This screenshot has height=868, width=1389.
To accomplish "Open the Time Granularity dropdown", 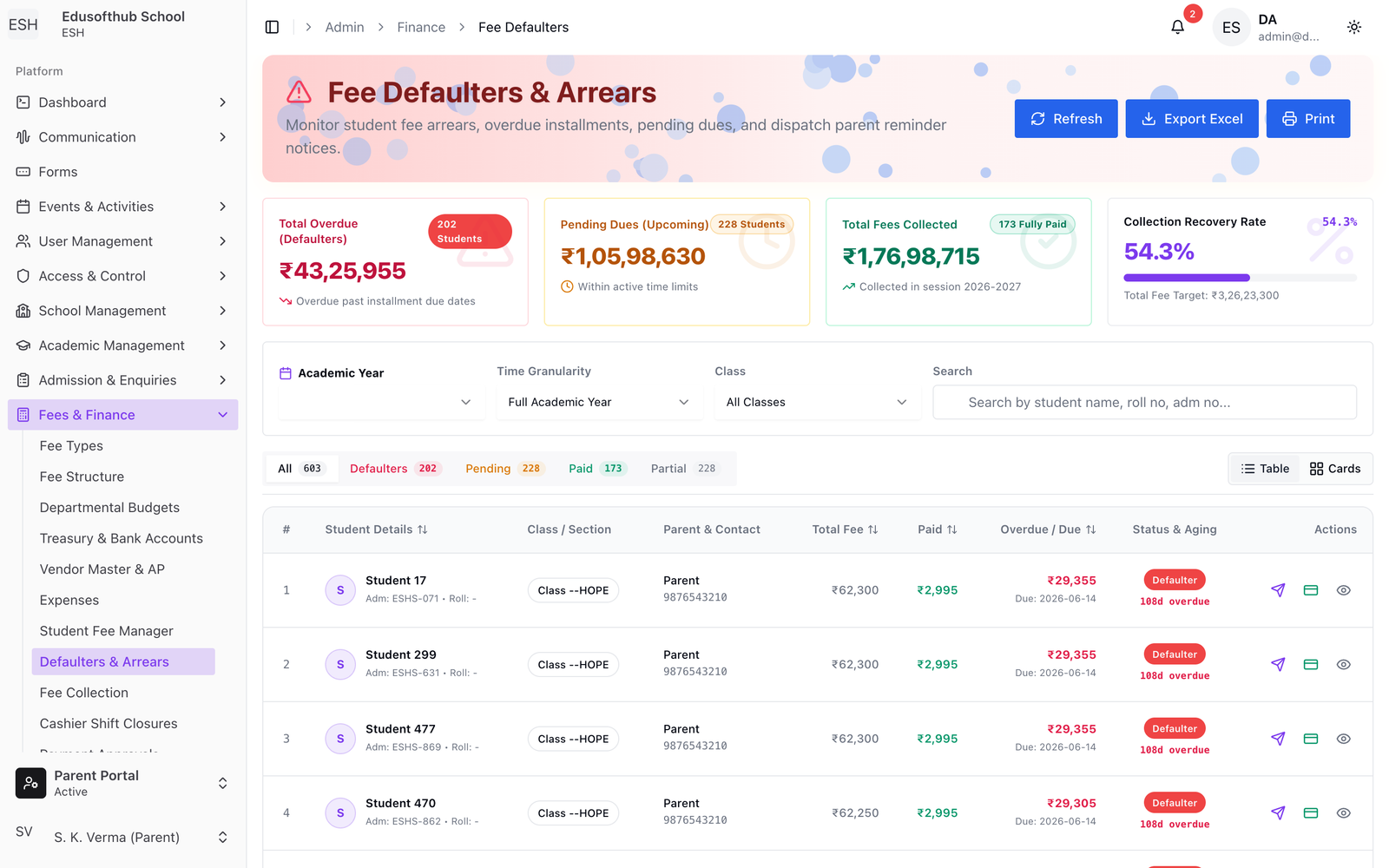I will point(599,402).
